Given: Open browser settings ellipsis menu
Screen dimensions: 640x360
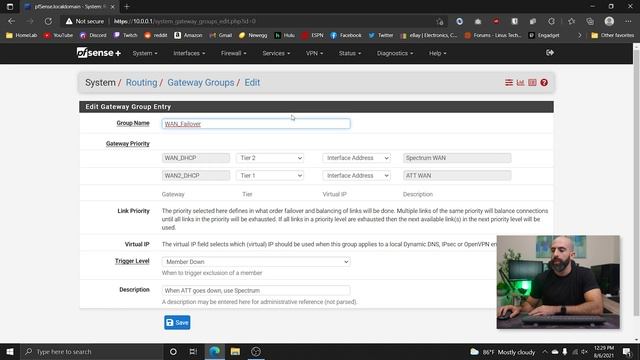Looking at the screenshot, I should [x=628, y=21].
